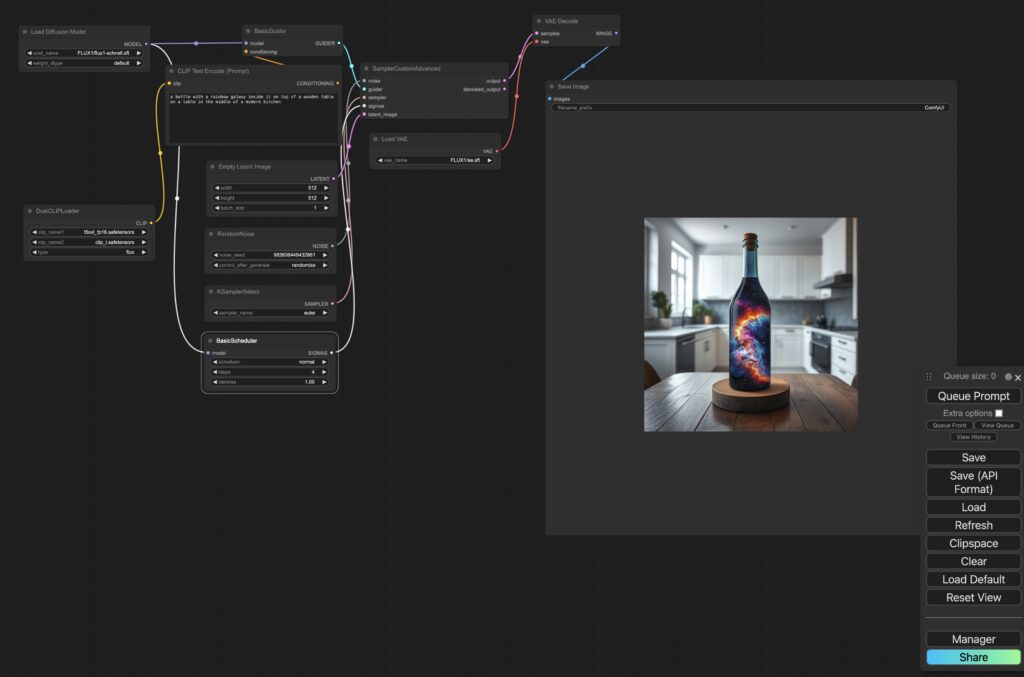The height and width of the screenshot is (677, 1024).
Task: Change control_after_generate randomize option
Action: 272,265
